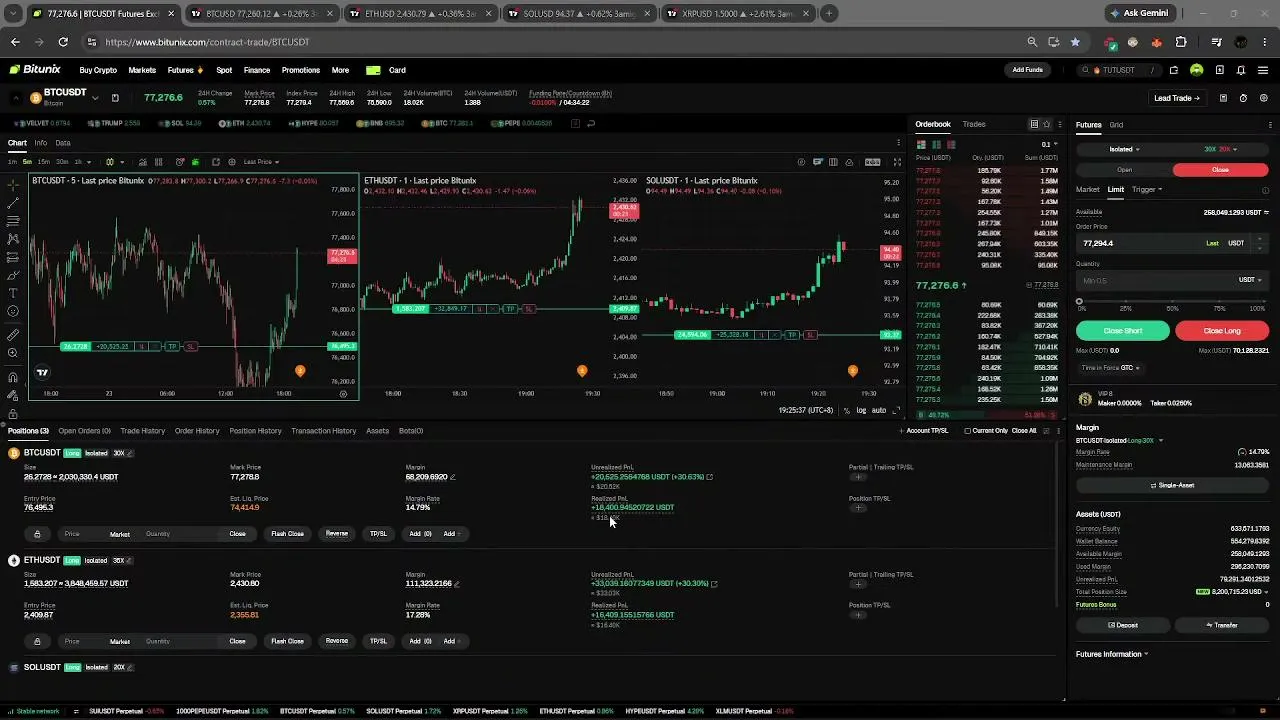Select the 5m chart interval
1280x720 pixels.
27,162
